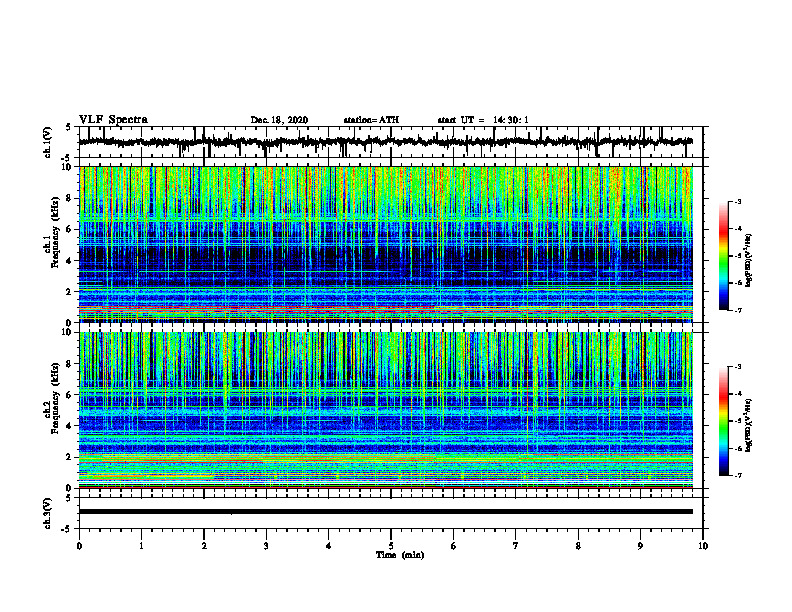Click time axis tick label "8"
792x612 pixels.
point(578,546)
